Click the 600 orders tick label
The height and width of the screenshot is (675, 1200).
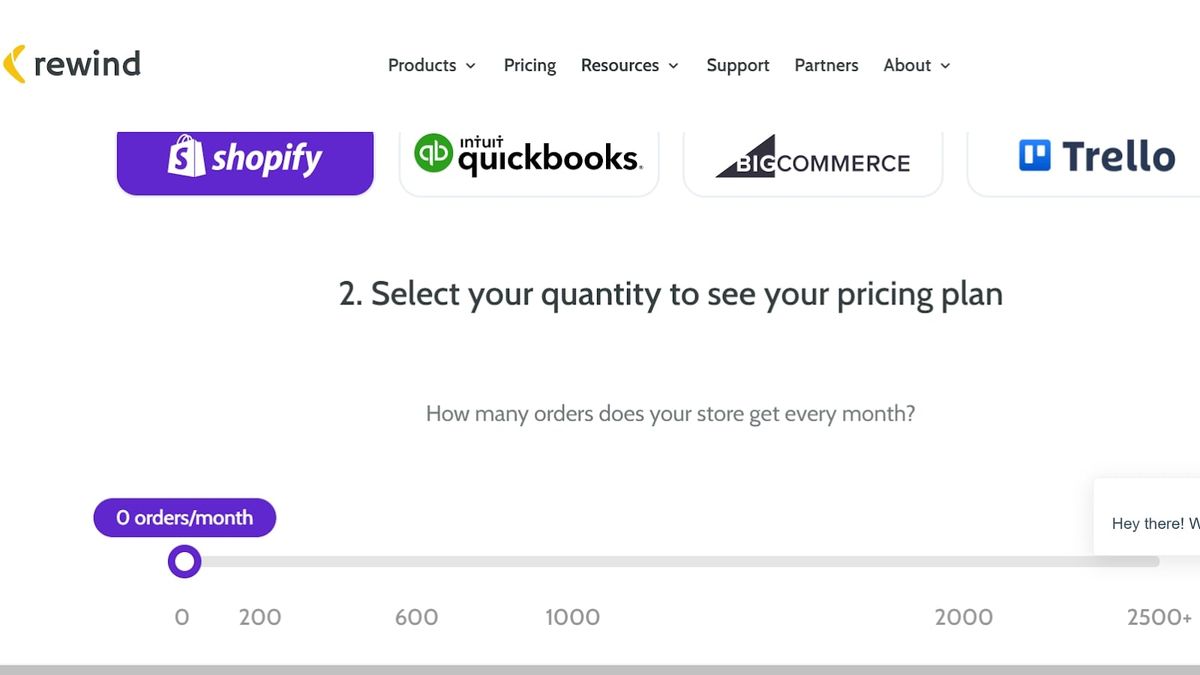(x=416, y=617)
